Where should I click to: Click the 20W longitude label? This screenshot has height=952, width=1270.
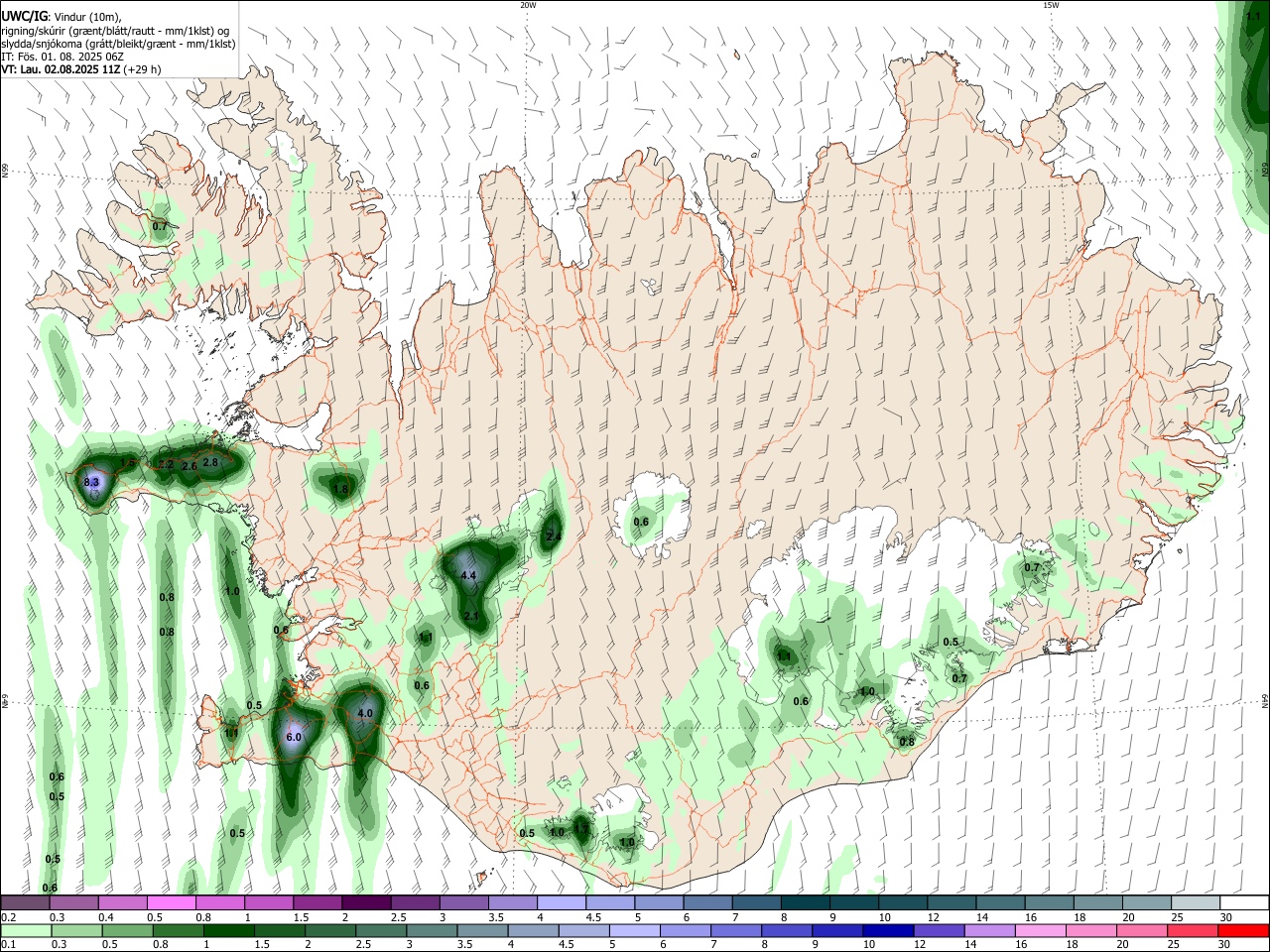(x=528, y=5)
